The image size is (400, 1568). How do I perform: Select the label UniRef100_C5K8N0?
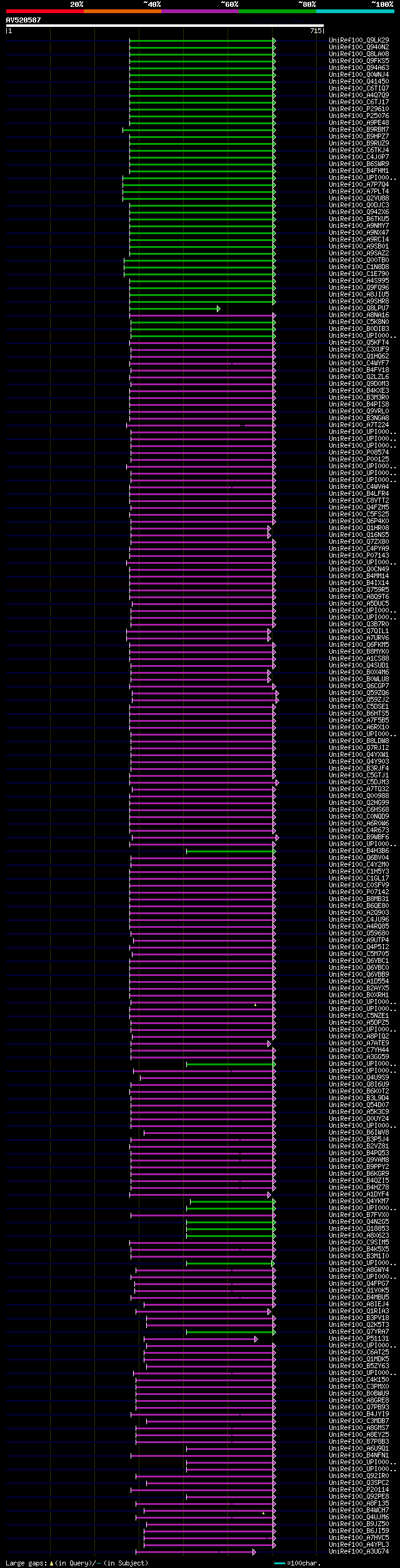359,322
